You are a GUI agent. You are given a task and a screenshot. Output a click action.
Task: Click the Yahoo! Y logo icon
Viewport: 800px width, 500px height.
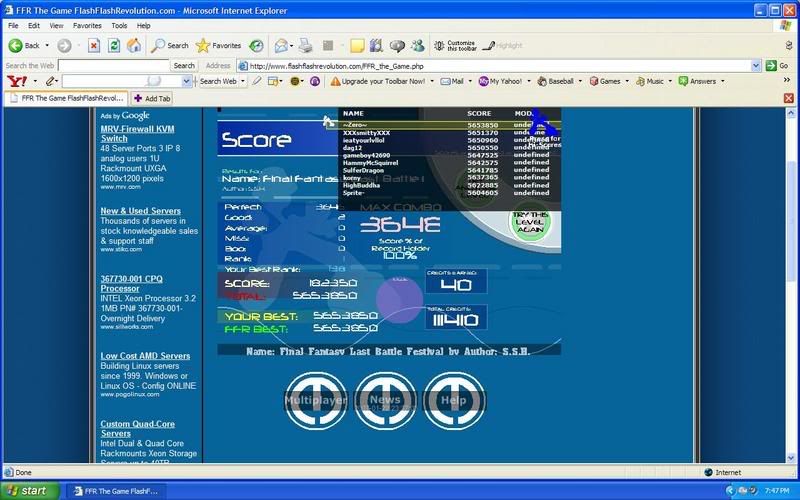tap(15, 81)
